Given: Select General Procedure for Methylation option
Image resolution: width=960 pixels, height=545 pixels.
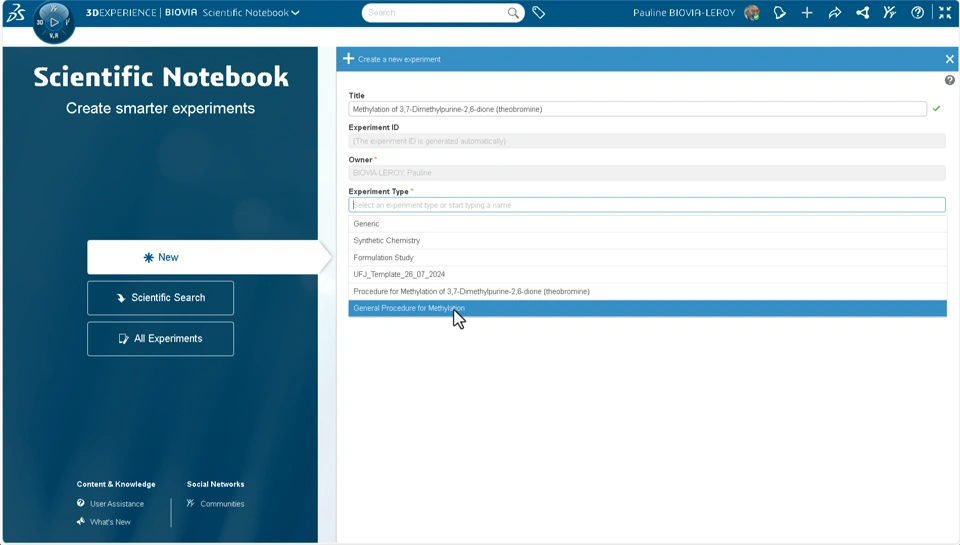Looking at the screenshot, I should tap(648, 308).
